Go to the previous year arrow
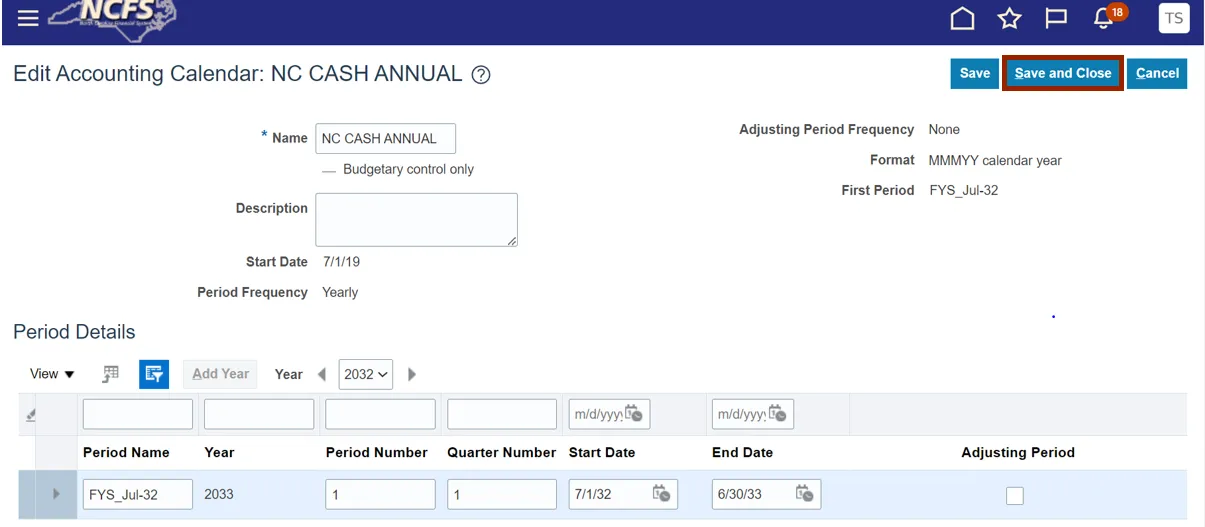The height and width of the screenshot is (527, 1205). coord(321,374)
